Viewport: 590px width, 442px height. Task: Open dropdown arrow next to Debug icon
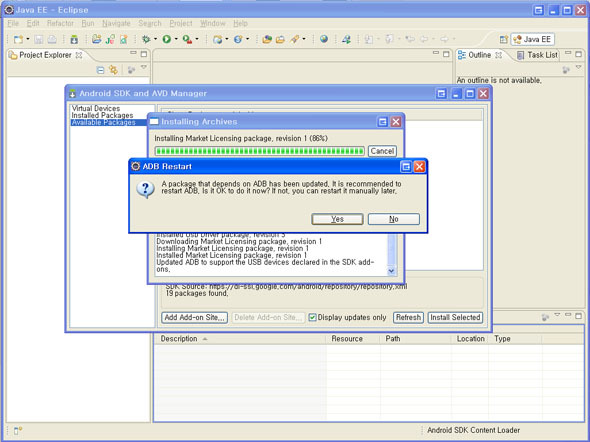pos(155,39)
